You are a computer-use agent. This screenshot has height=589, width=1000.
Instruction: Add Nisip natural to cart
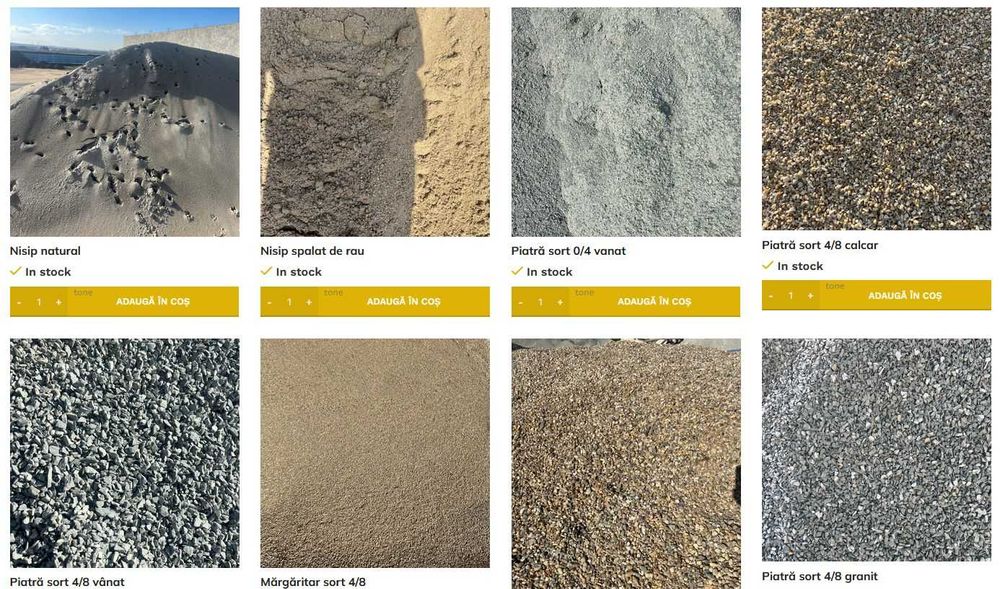pos(153,302)
